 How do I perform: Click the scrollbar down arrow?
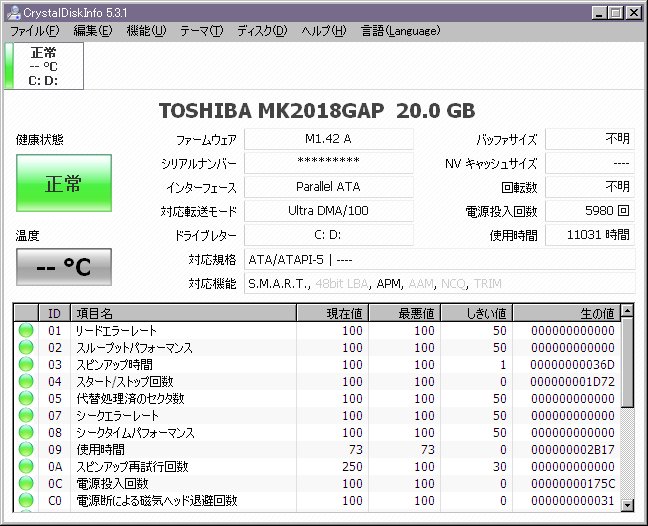tap(627, 505)
